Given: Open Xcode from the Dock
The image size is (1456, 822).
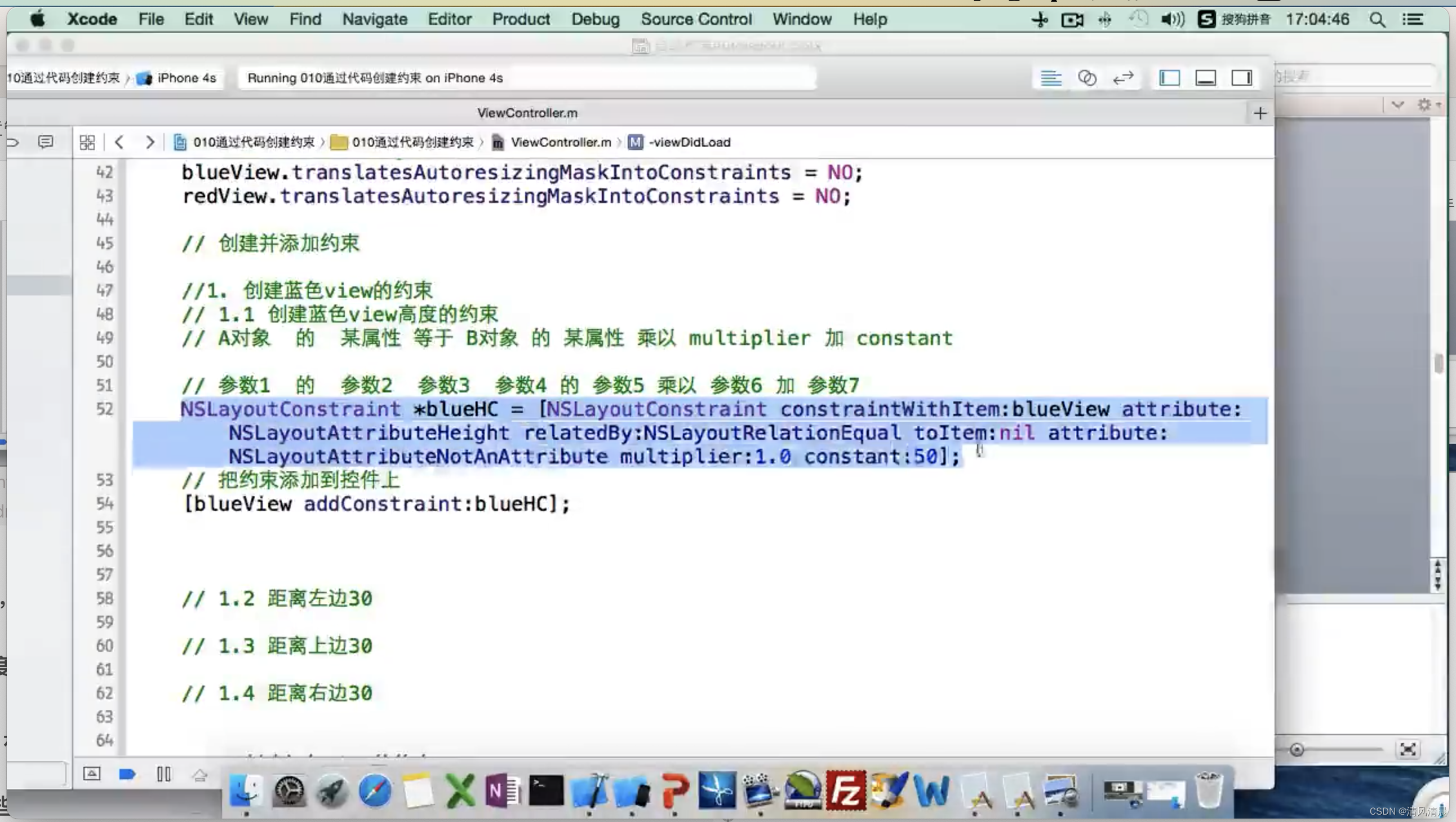Looking at the screenshot, I should pyautogui.click(x=589, y=790).
